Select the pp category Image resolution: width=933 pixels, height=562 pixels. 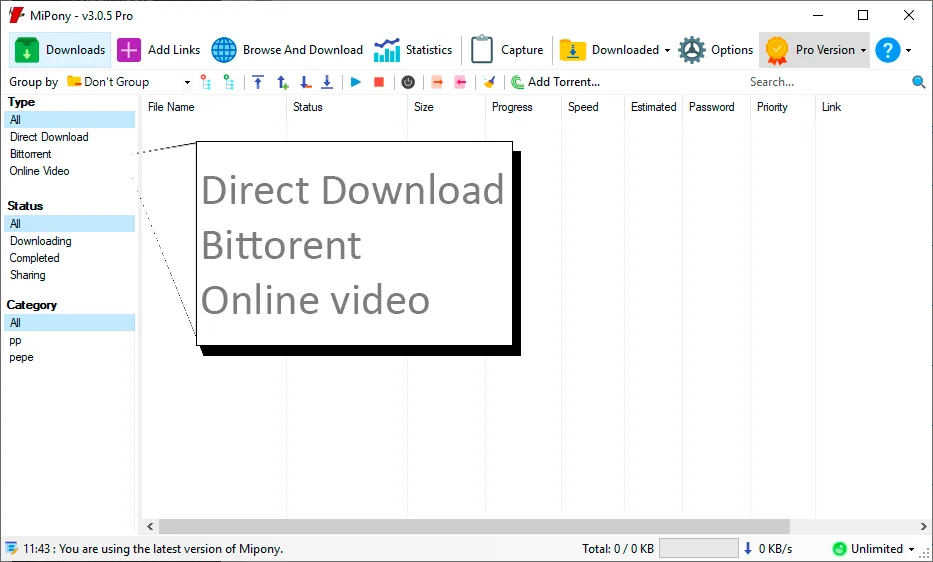tap(15, 341)
